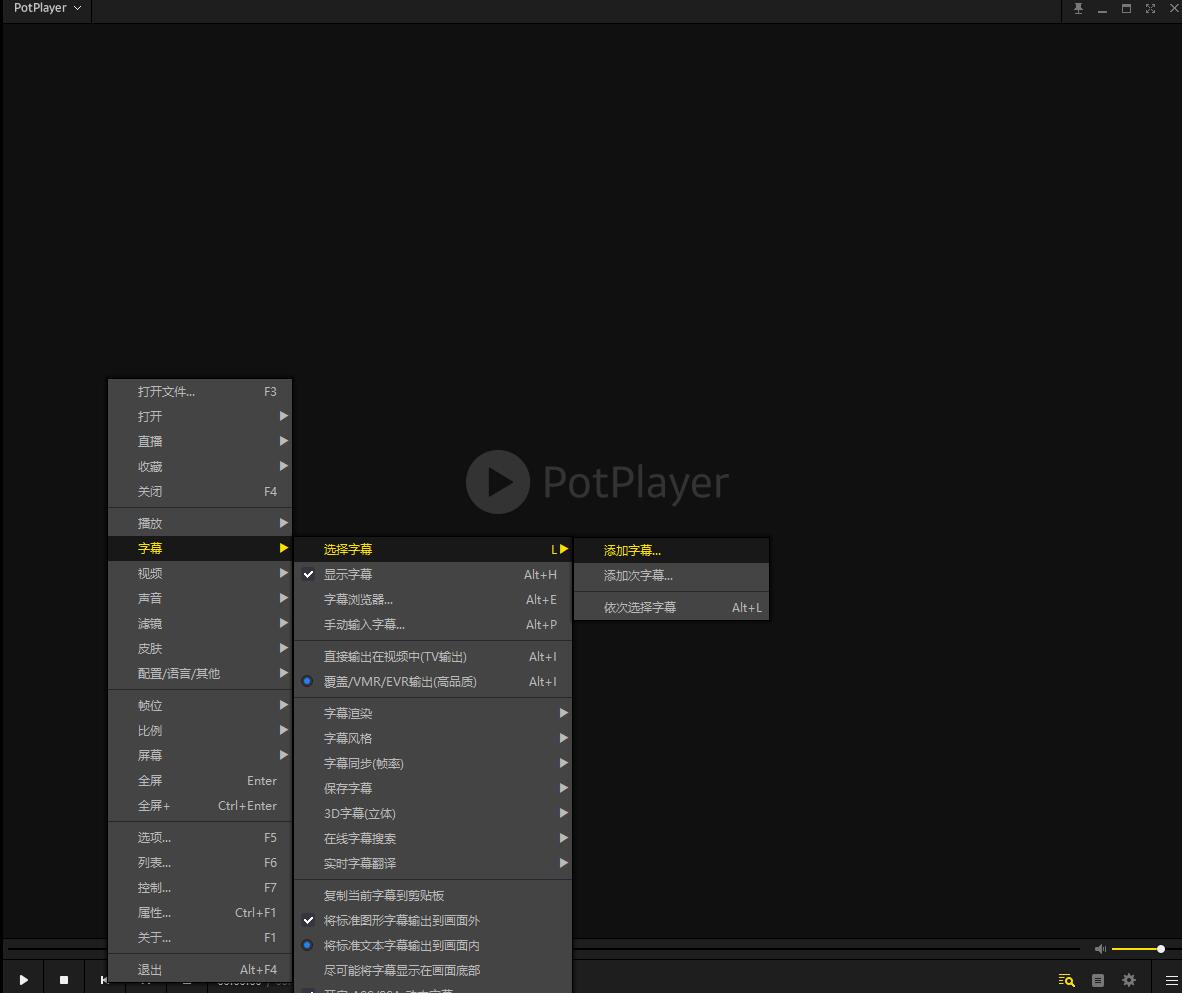Select 全屏+ menu entry
The image size is (1182, 993).
pos(200,805)
